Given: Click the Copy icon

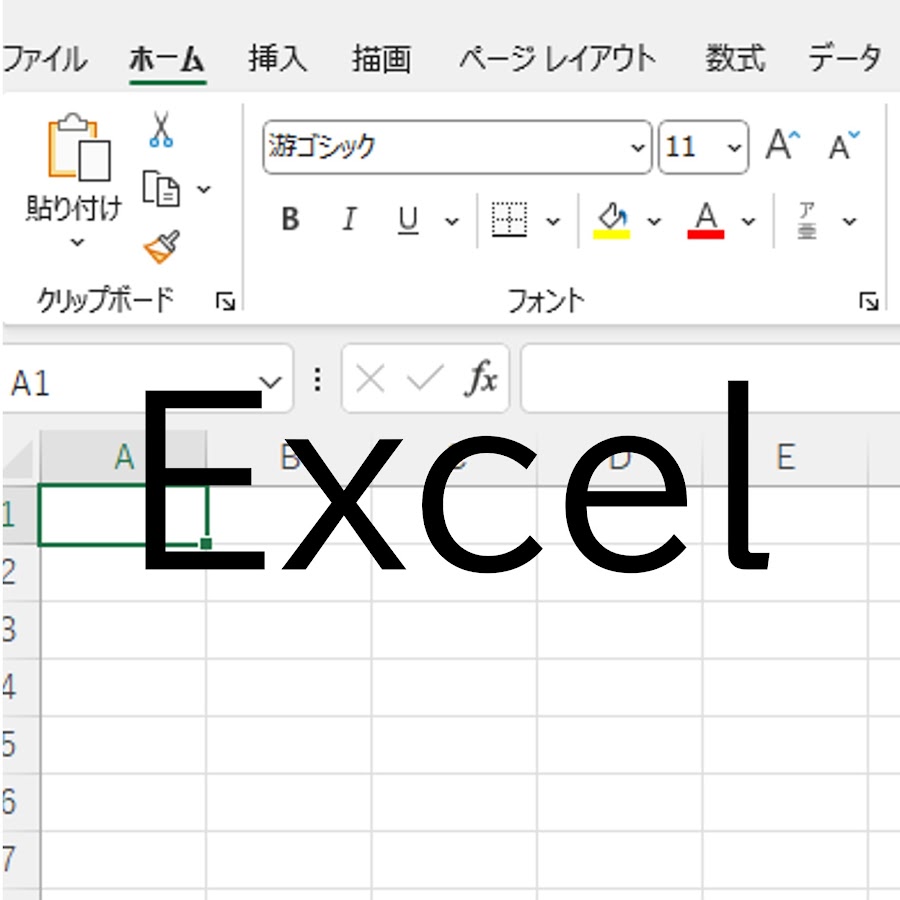Looking at the screenshot, I should tap(161, 188).
